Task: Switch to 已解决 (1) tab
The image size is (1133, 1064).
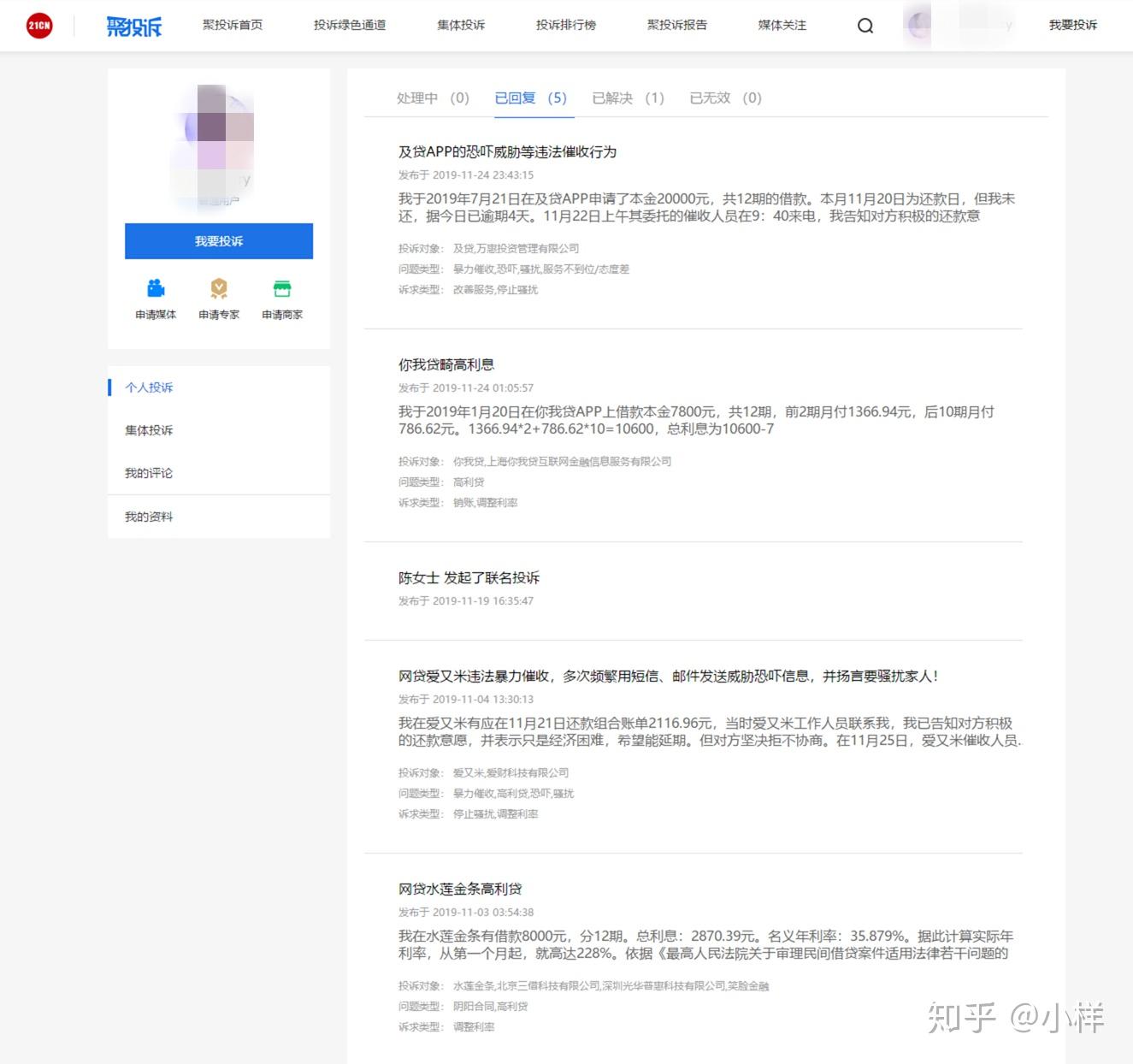Action: click(x=628, y=98)
